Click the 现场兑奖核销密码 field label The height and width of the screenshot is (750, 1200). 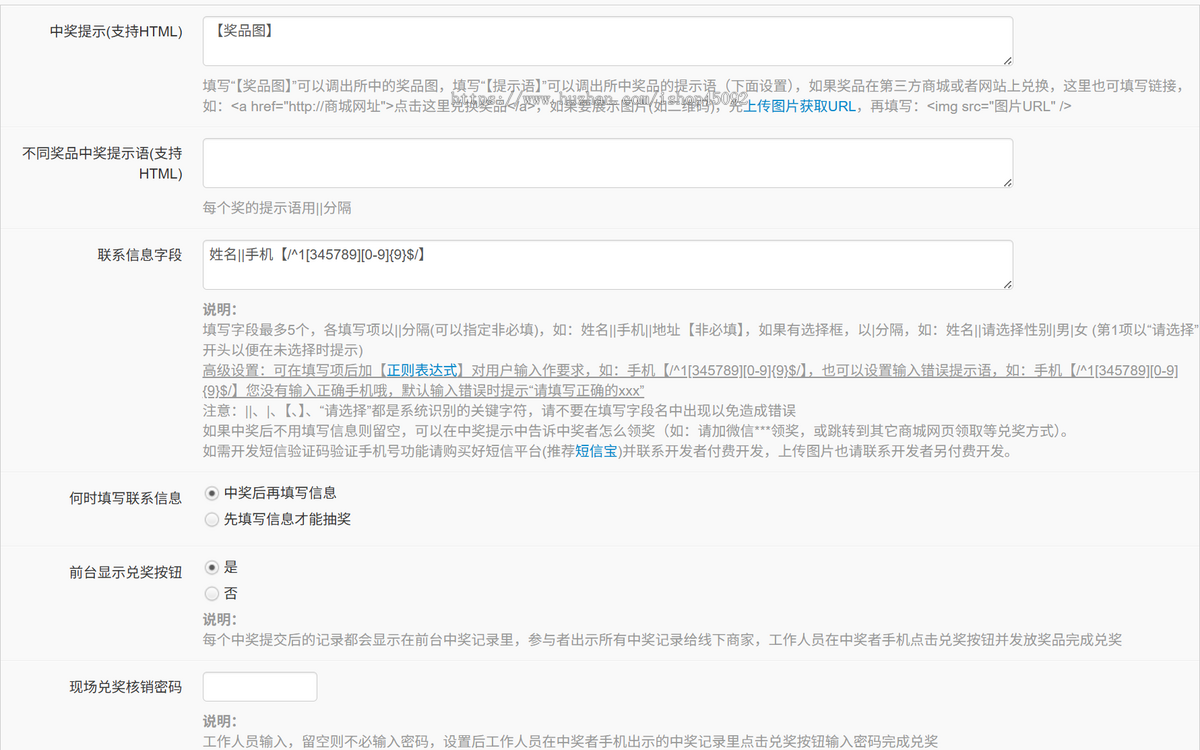(x=126, y=687)
